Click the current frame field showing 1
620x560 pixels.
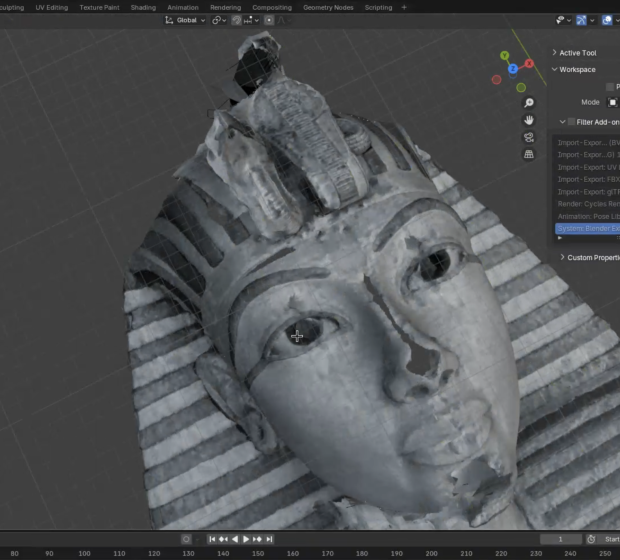click(561, 539)
